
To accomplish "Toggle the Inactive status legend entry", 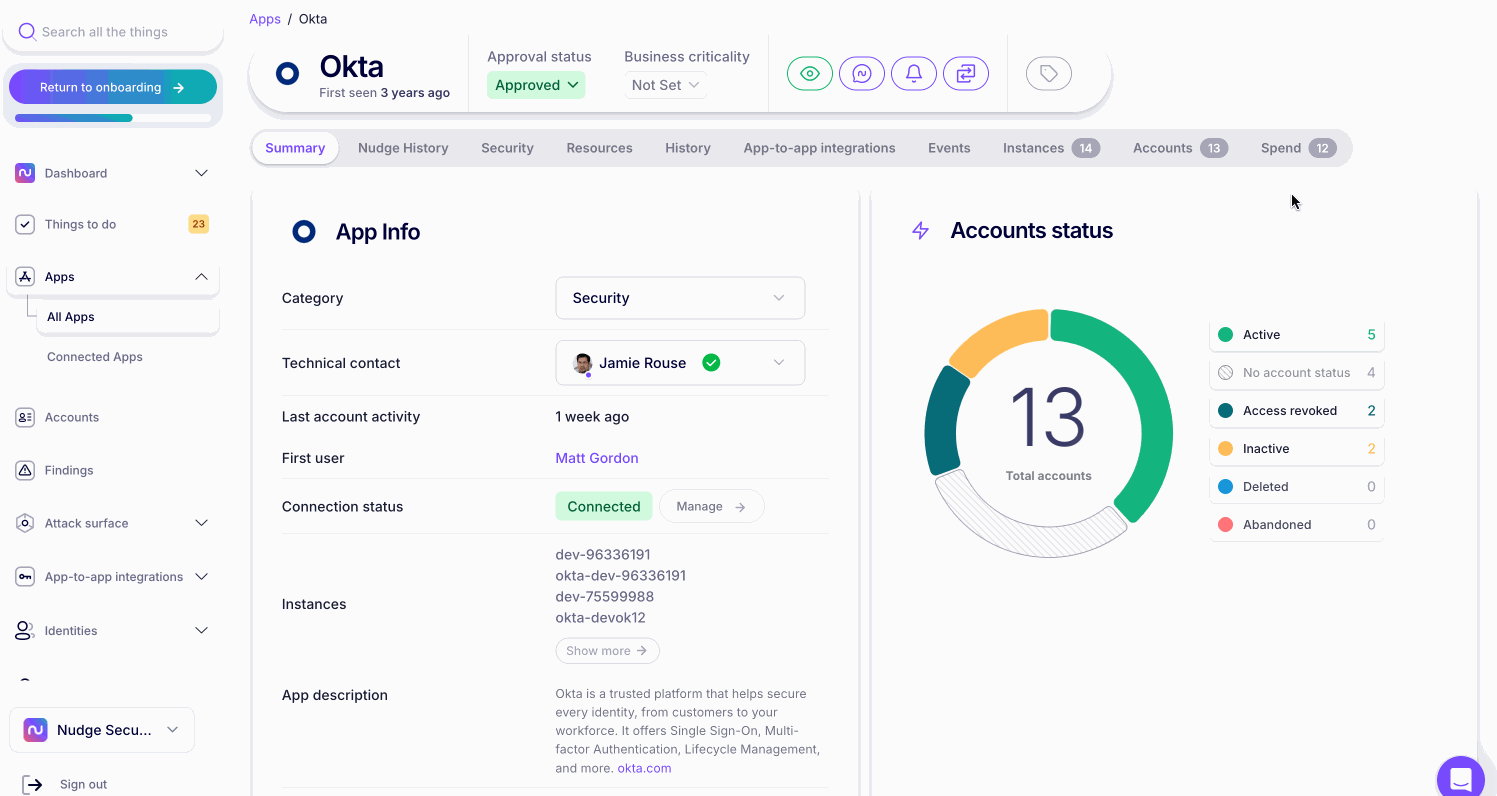I will (x=1296, y=449).
